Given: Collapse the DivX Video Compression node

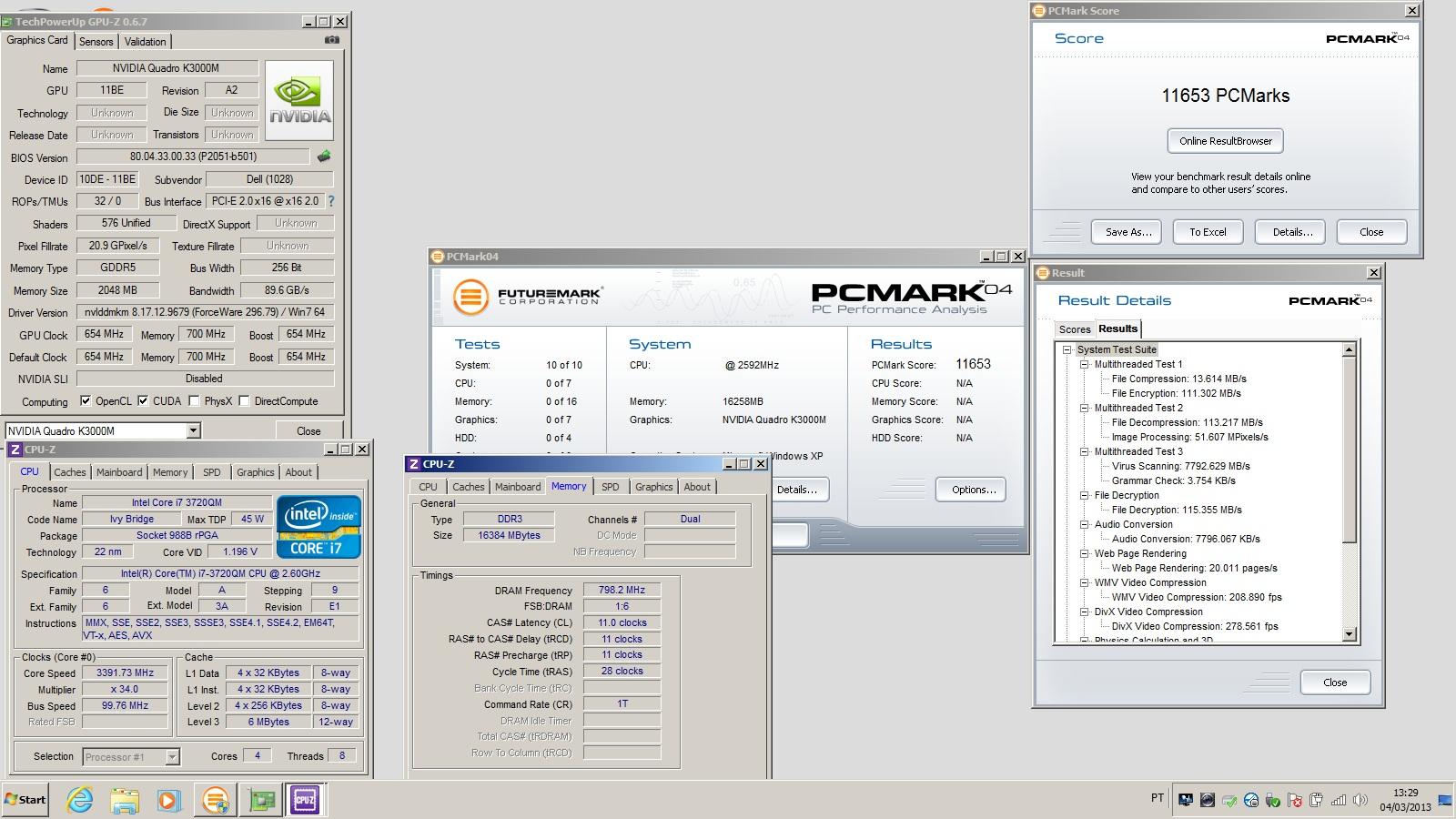Looking at the screenshot, I should coord(1085,612).
